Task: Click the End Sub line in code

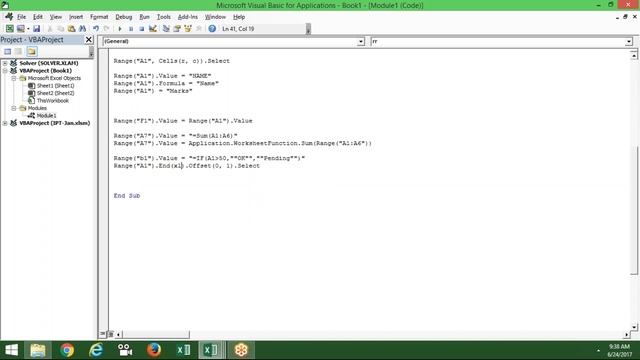Action: click(x=127, y=196)
